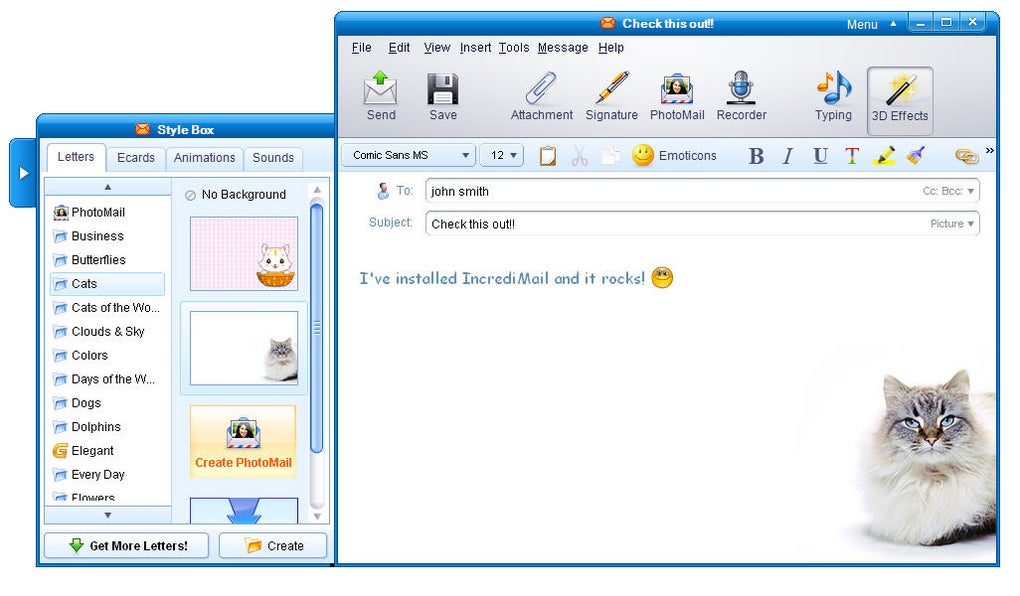Click the copy pages icon
Screen dimensions: 1020x596
pyautogui.click(x=610, y=156)
